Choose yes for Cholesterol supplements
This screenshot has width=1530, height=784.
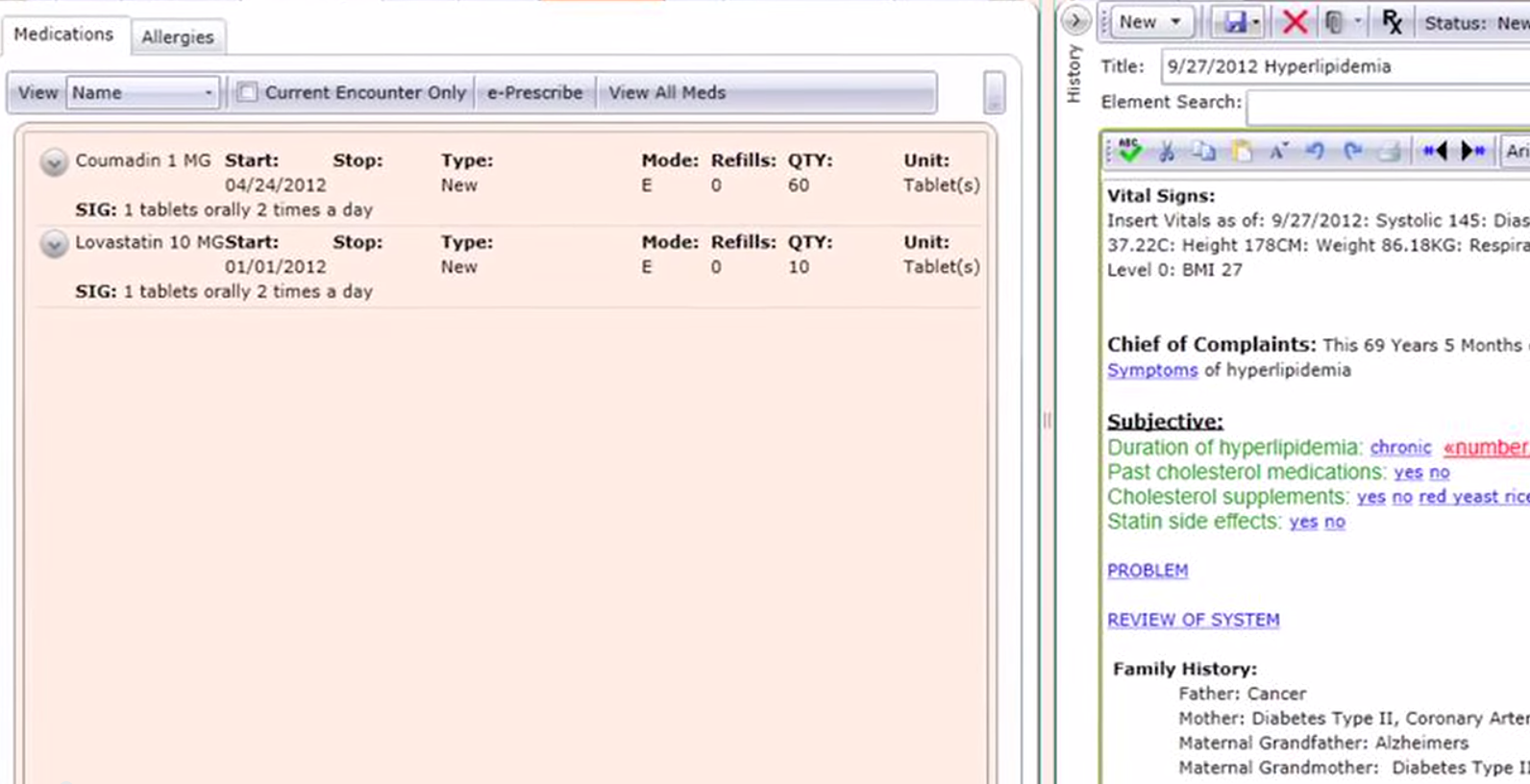(1371, 497)
